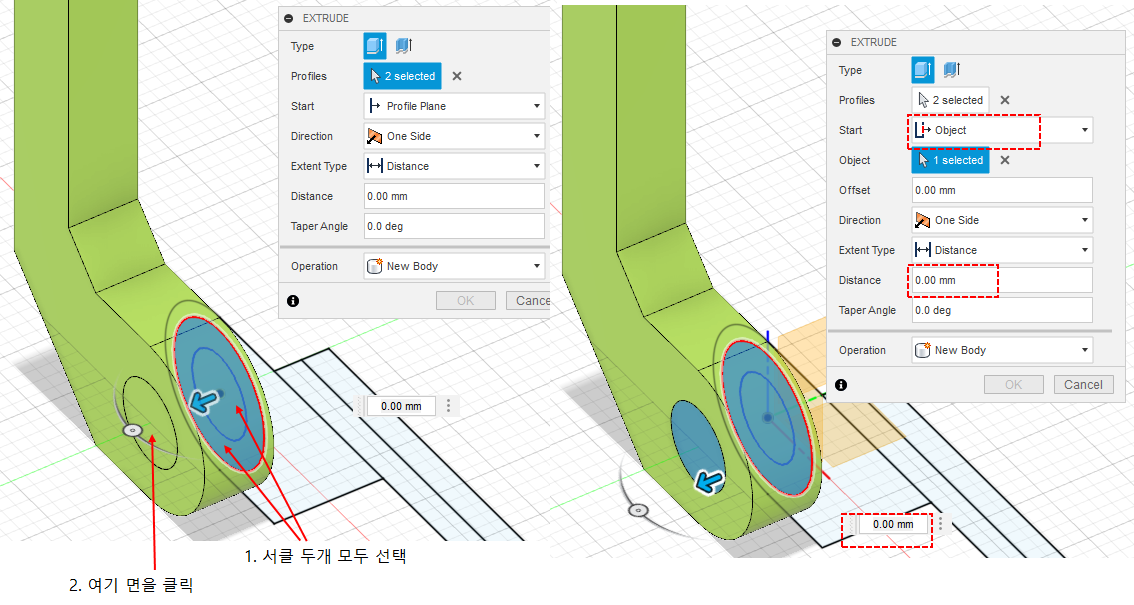Viewport: 1134px width, 605px height.
Task: Open Direction dropdown in Profile Plane dialog
Action: pos(454,136)
